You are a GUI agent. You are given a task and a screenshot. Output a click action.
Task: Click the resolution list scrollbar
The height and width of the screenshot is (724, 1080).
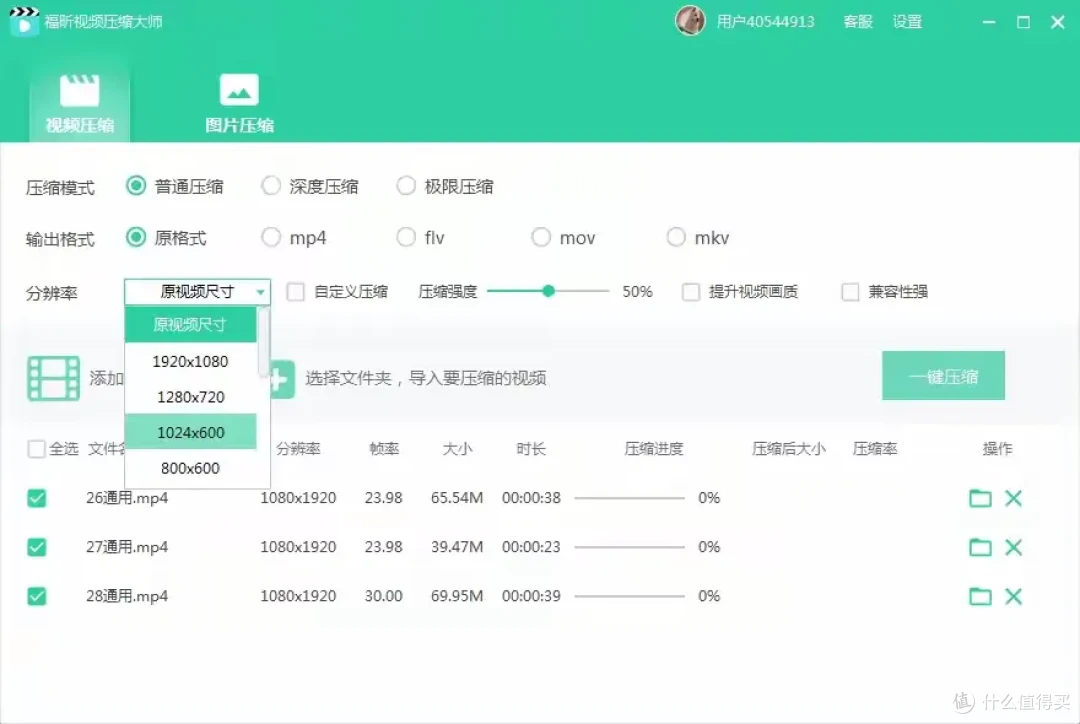point(263,342)
